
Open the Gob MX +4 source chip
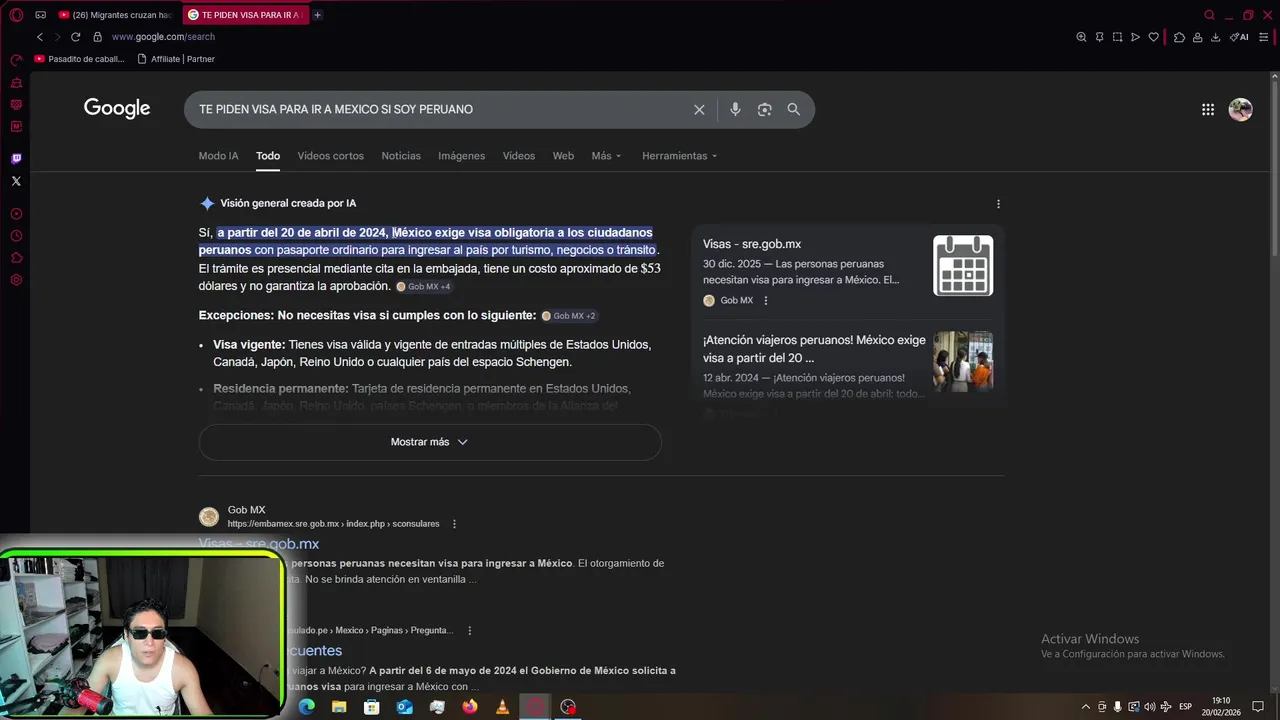(424, 287)
